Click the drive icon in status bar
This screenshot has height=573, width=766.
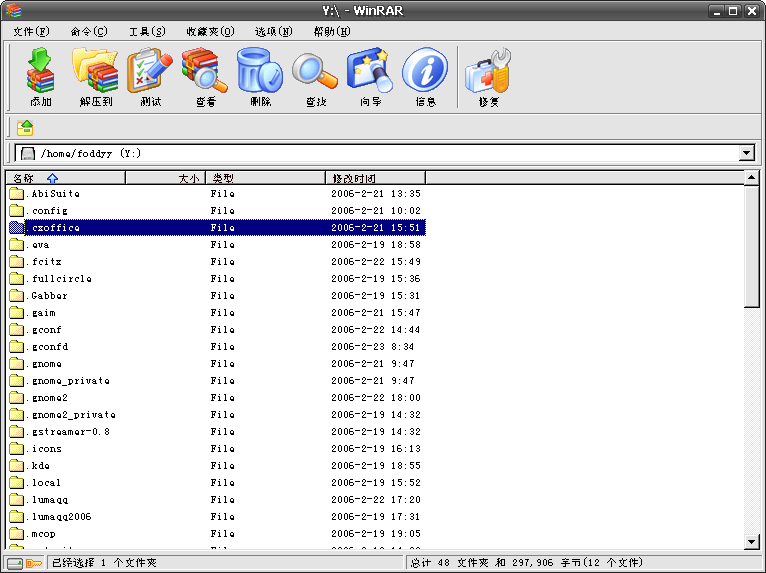coord(15,563)
